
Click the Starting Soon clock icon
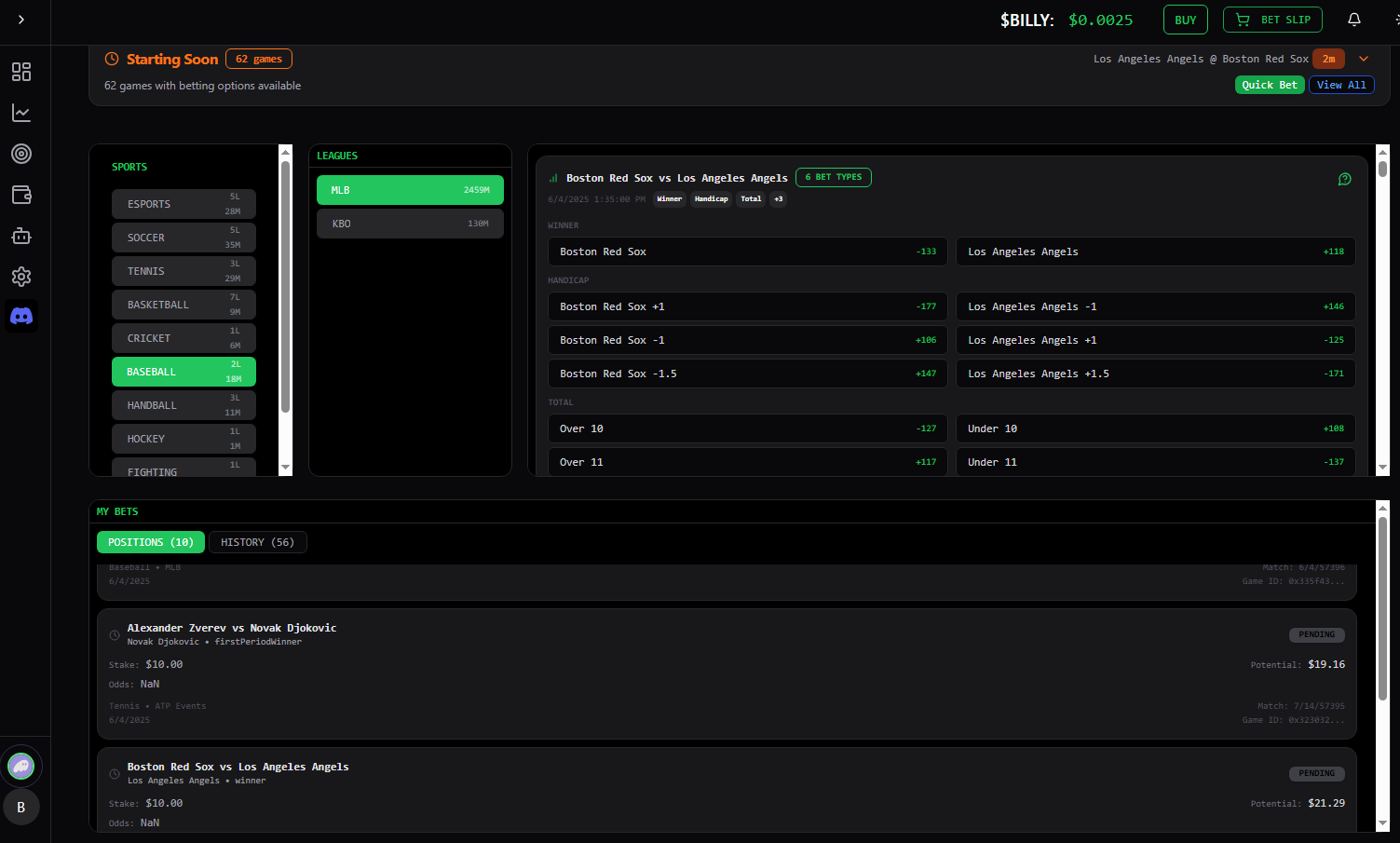click(x=112, y=59)
